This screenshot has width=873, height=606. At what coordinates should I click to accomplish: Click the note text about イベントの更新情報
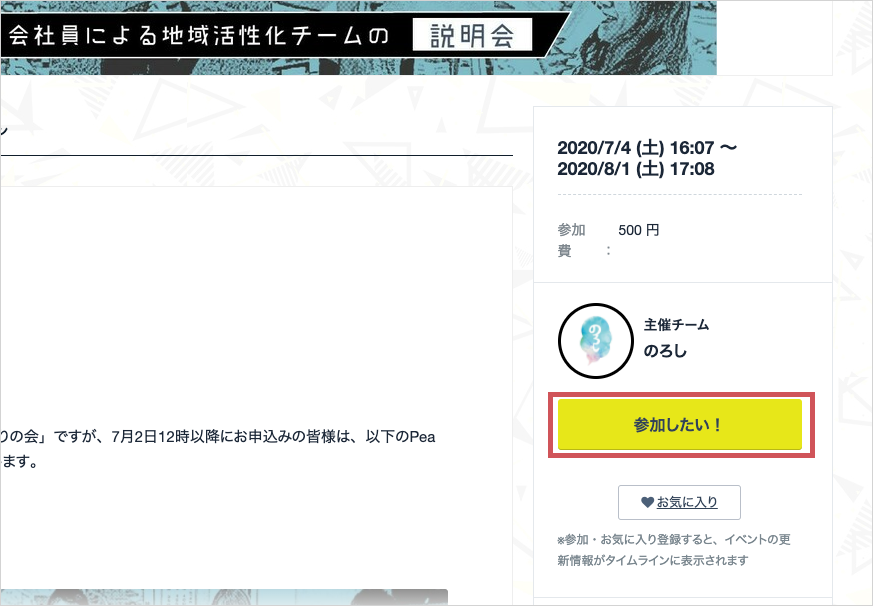674,550
